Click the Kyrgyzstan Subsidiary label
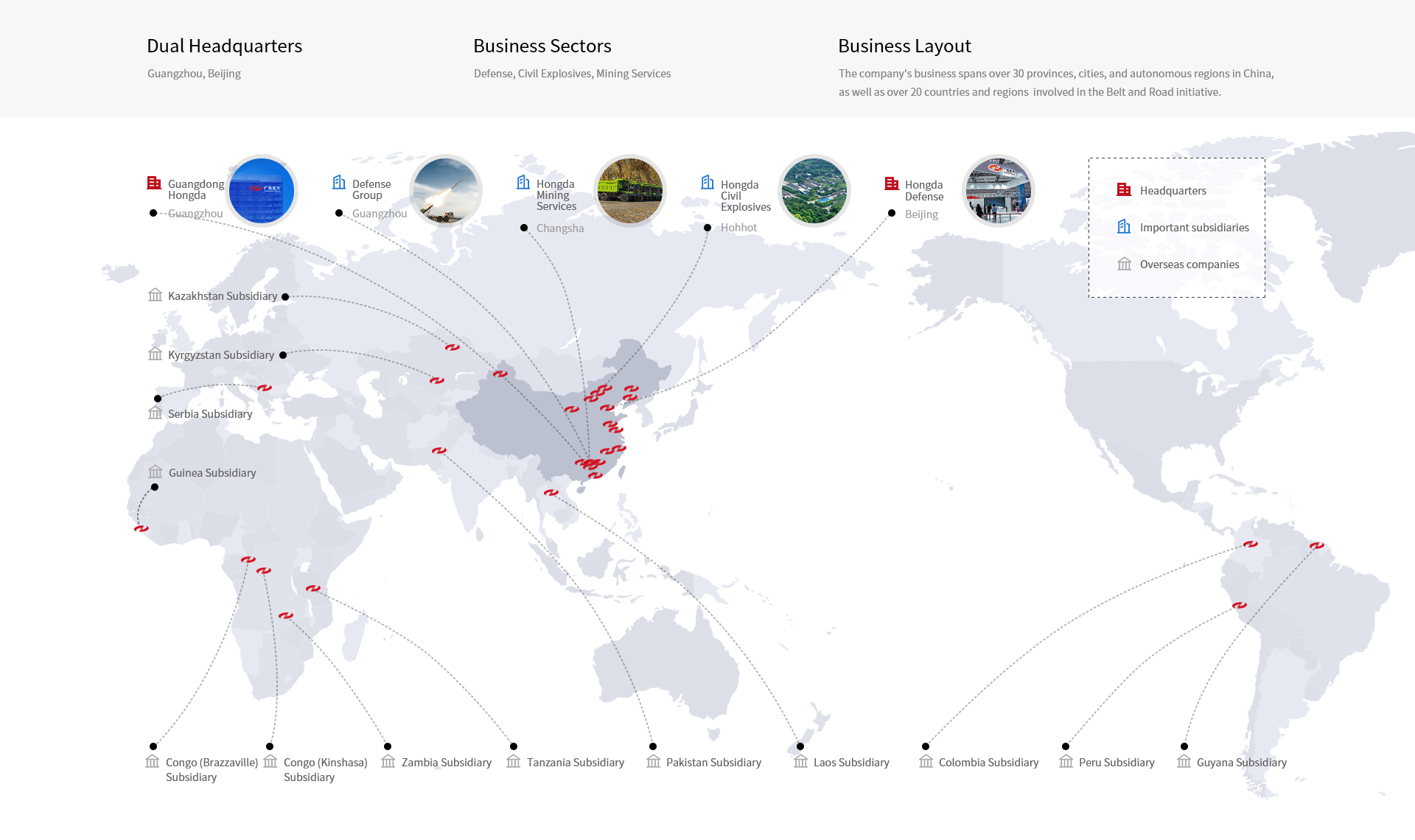The image size is (1415, 840). click(x=220, y=355)
